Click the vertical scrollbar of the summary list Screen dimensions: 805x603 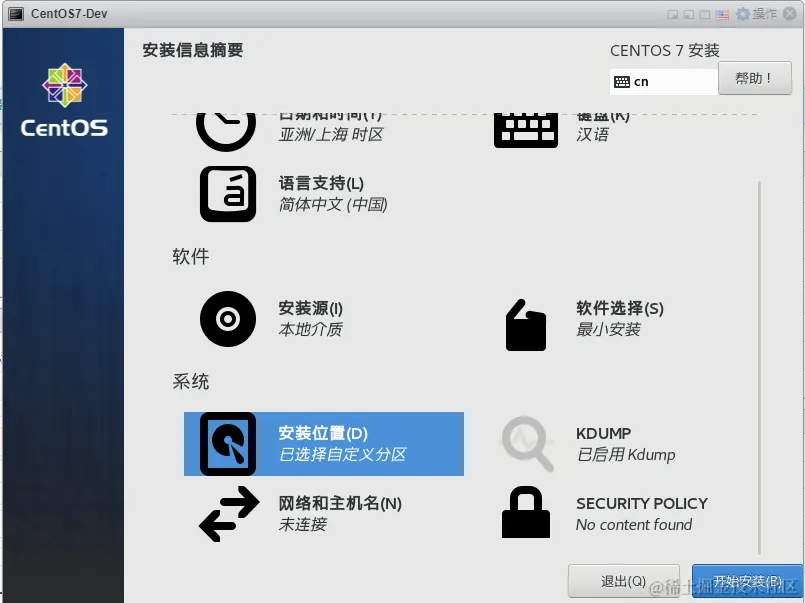coord(759,367)
